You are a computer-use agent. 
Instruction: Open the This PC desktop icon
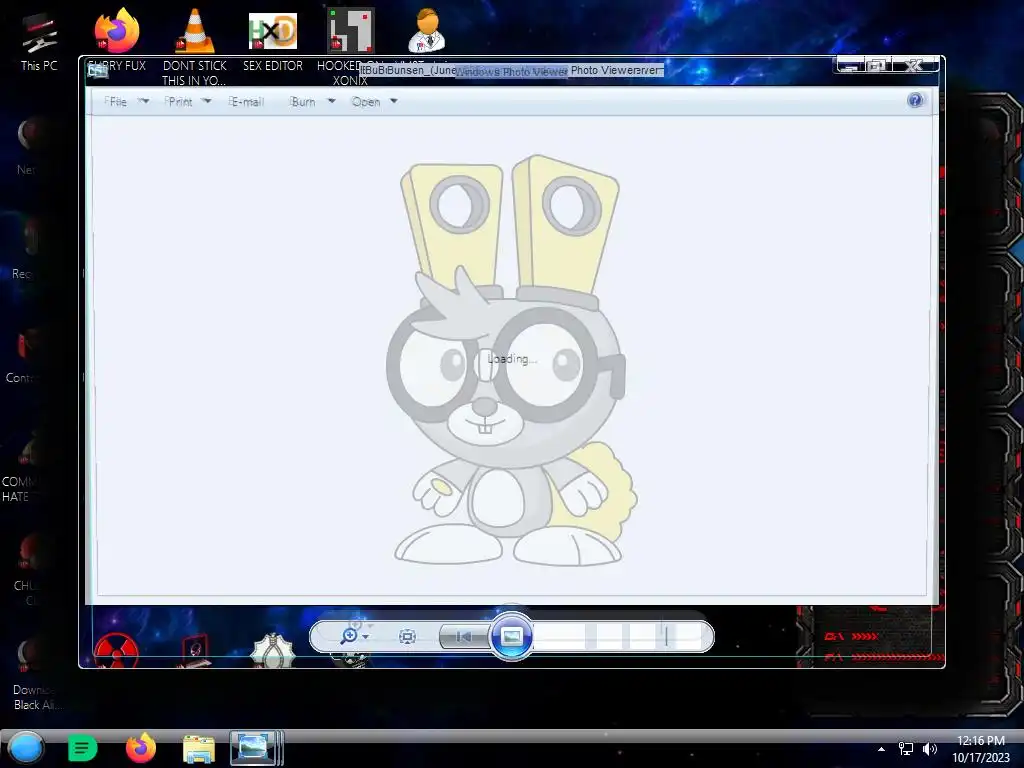point(39,41)
